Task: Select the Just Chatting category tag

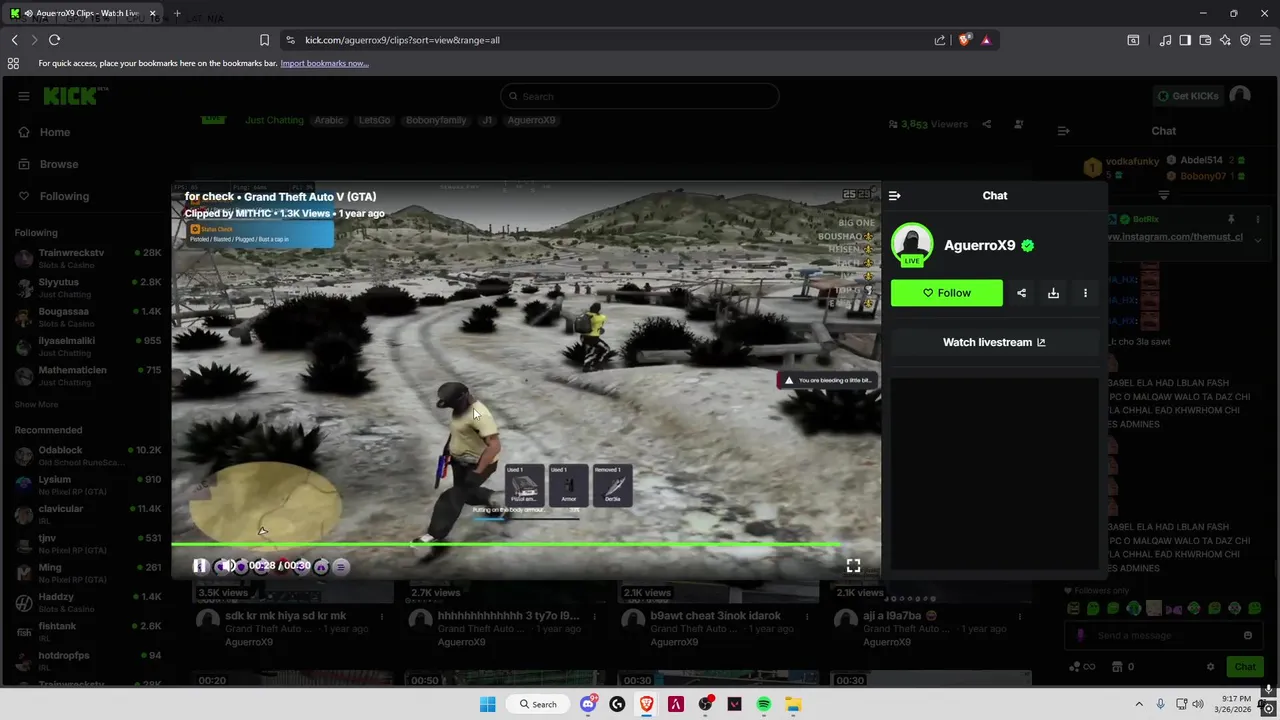Action: click(x=274, y=120)
